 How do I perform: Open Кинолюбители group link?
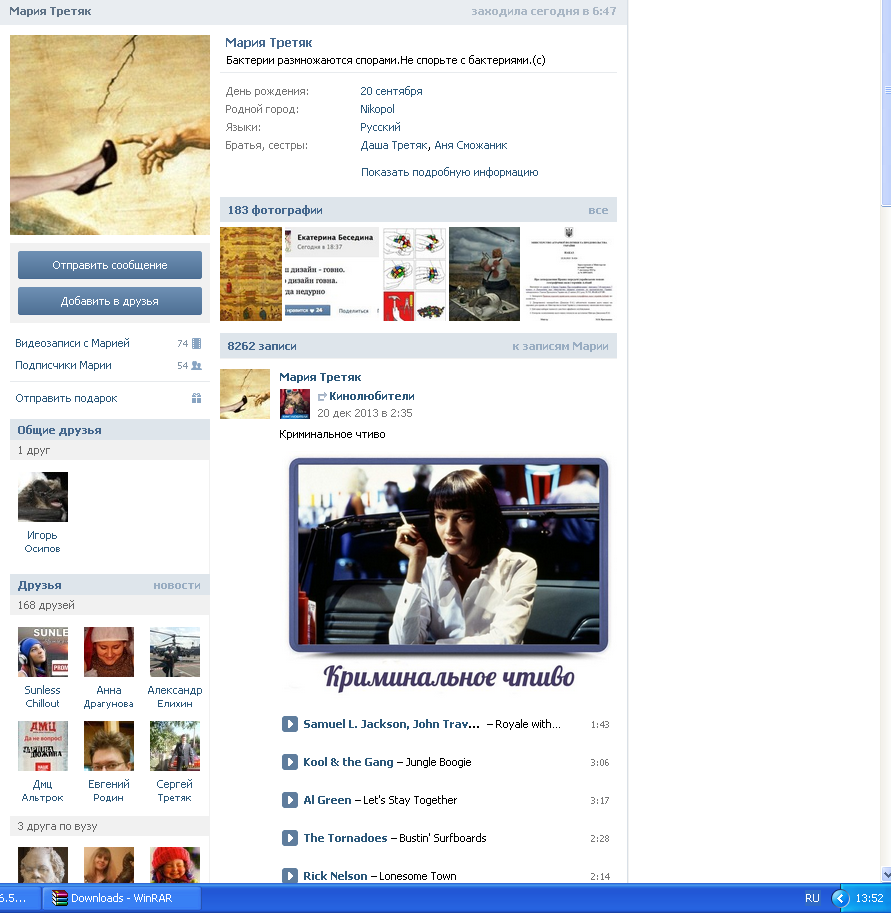pos(372,396)
